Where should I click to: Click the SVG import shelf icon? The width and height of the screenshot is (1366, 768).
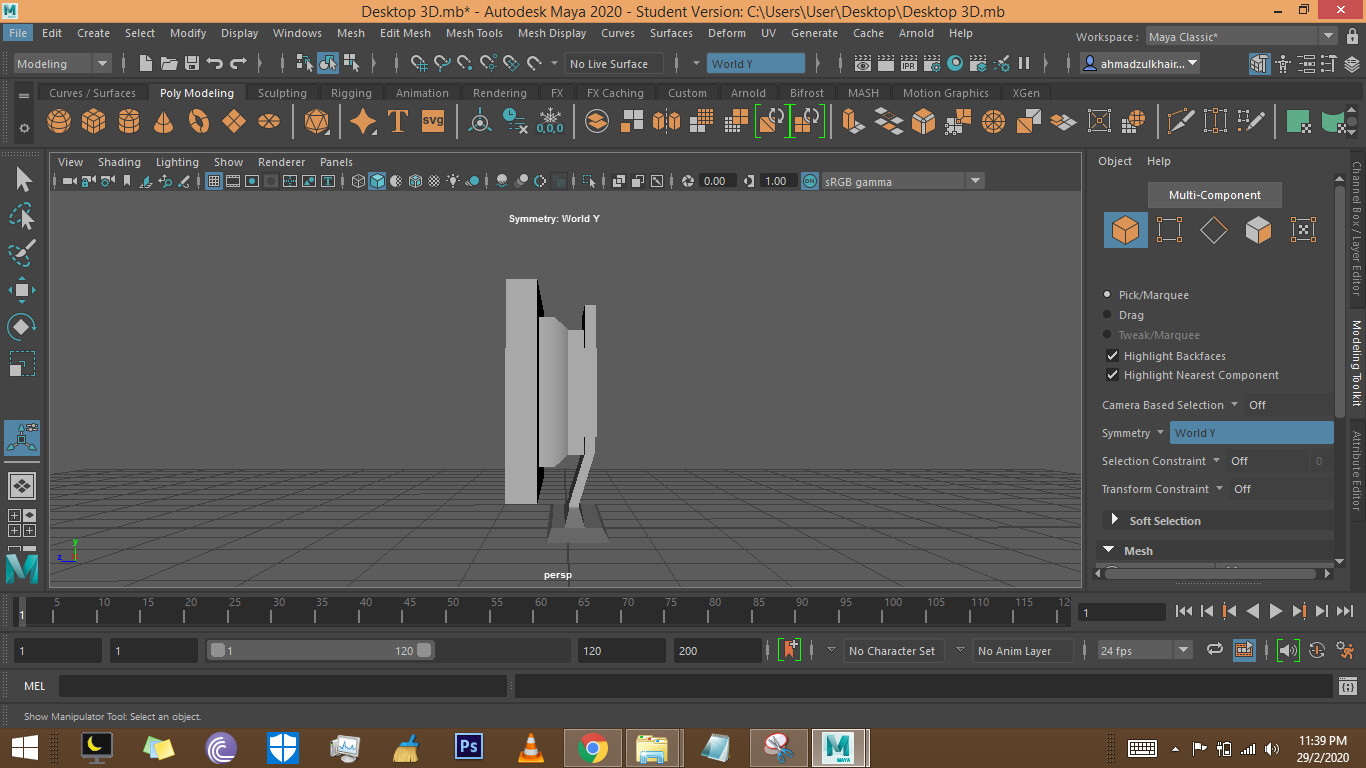[432, 122]
